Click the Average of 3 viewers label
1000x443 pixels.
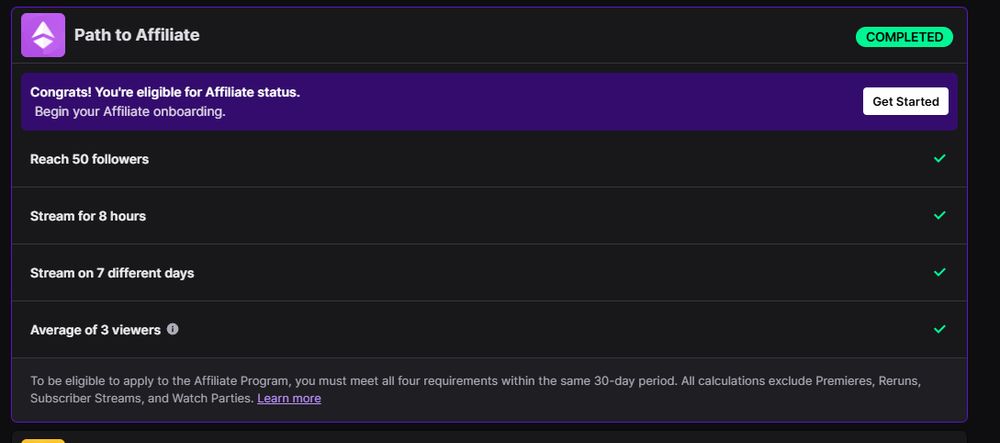click(x=95, y=330)
